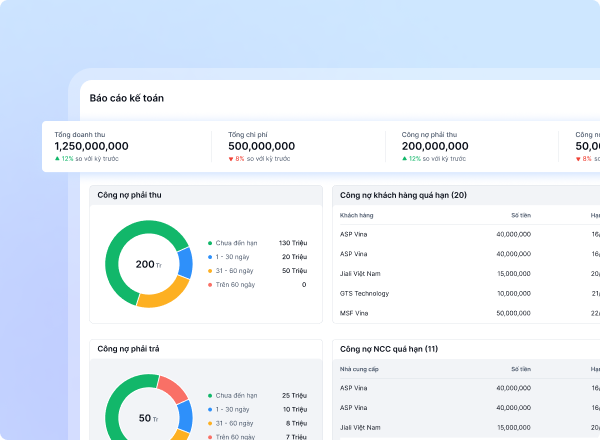Click the Công nợ phải thu value 200,000,000
The image size is (600, 440).
click(x=435, y=146)
